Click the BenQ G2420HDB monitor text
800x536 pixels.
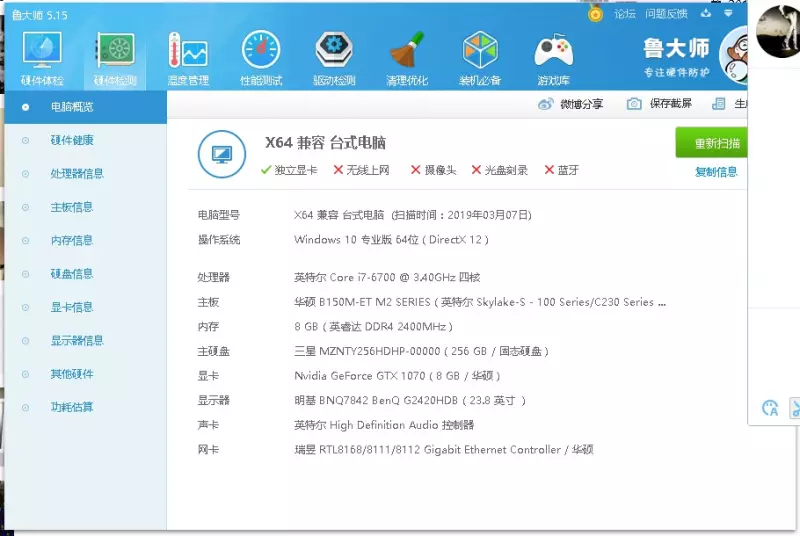click(x=410, y=400)
